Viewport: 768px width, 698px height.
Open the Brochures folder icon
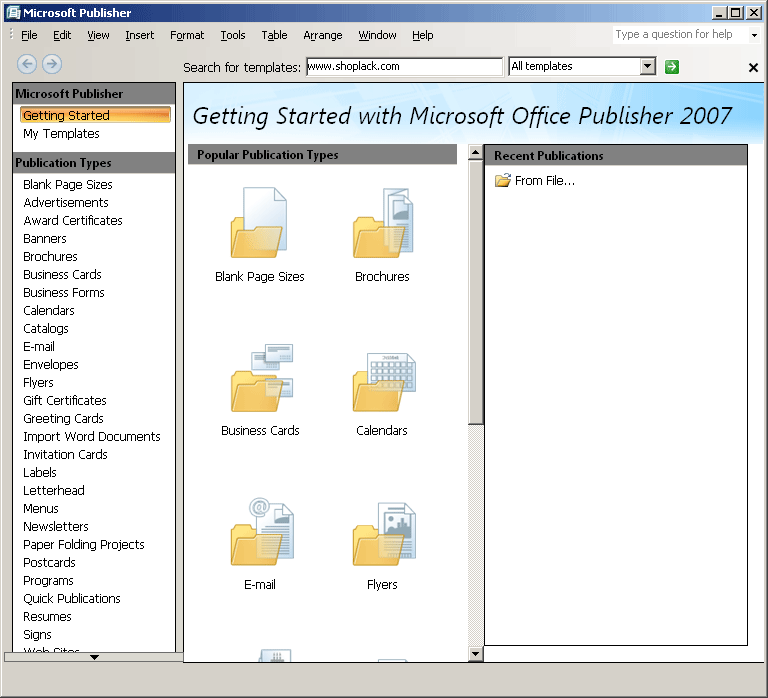point(383,222)
